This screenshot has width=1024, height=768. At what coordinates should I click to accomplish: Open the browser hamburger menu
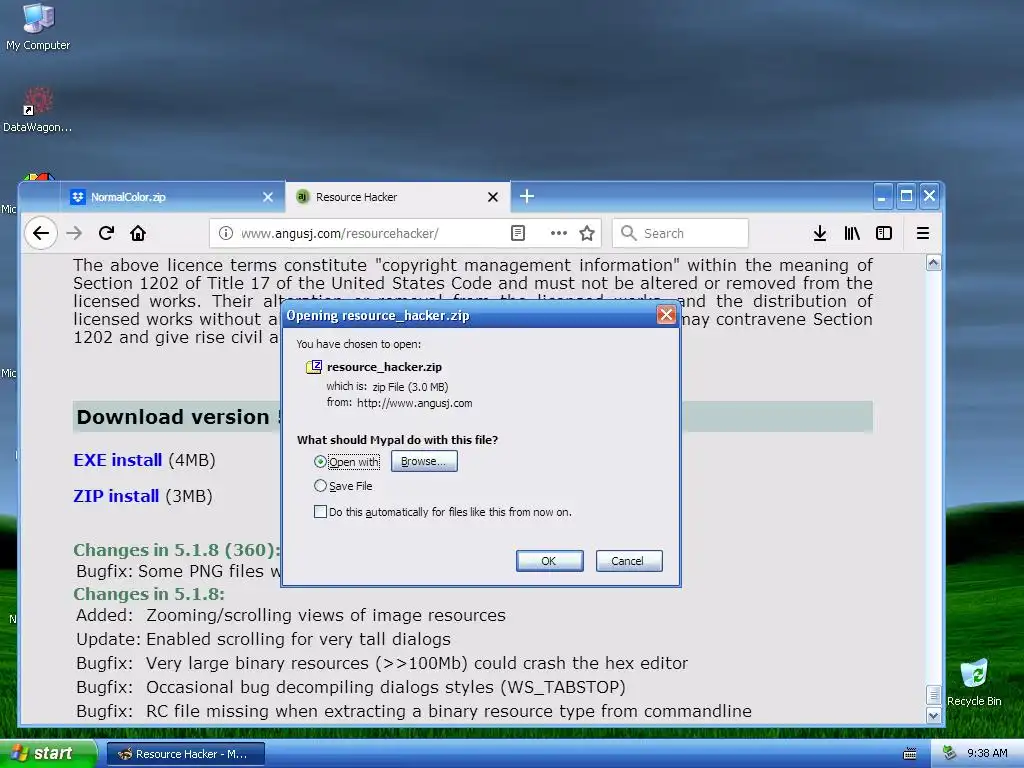click(923, 233)
